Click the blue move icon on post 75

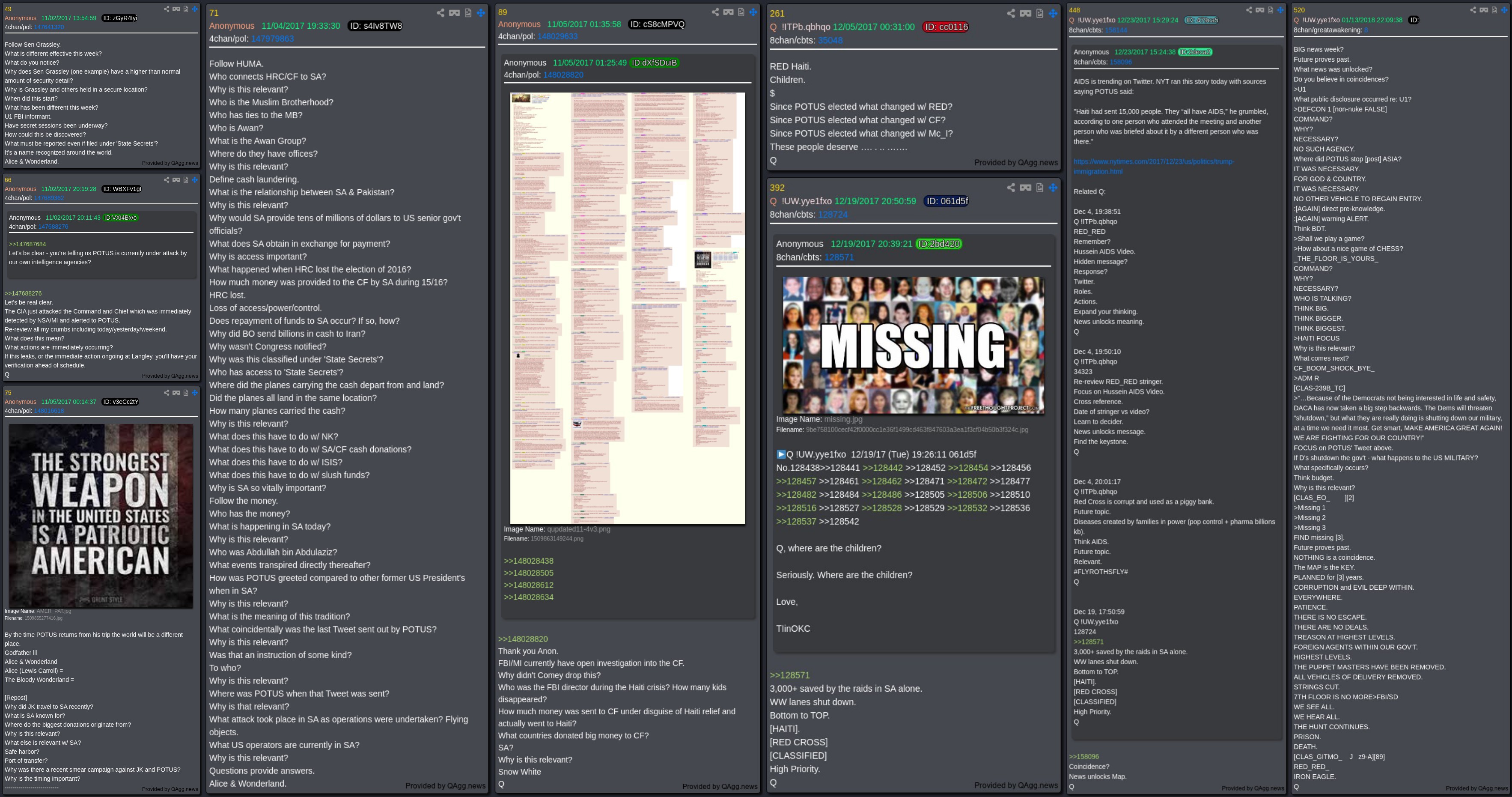pos(195,392)
